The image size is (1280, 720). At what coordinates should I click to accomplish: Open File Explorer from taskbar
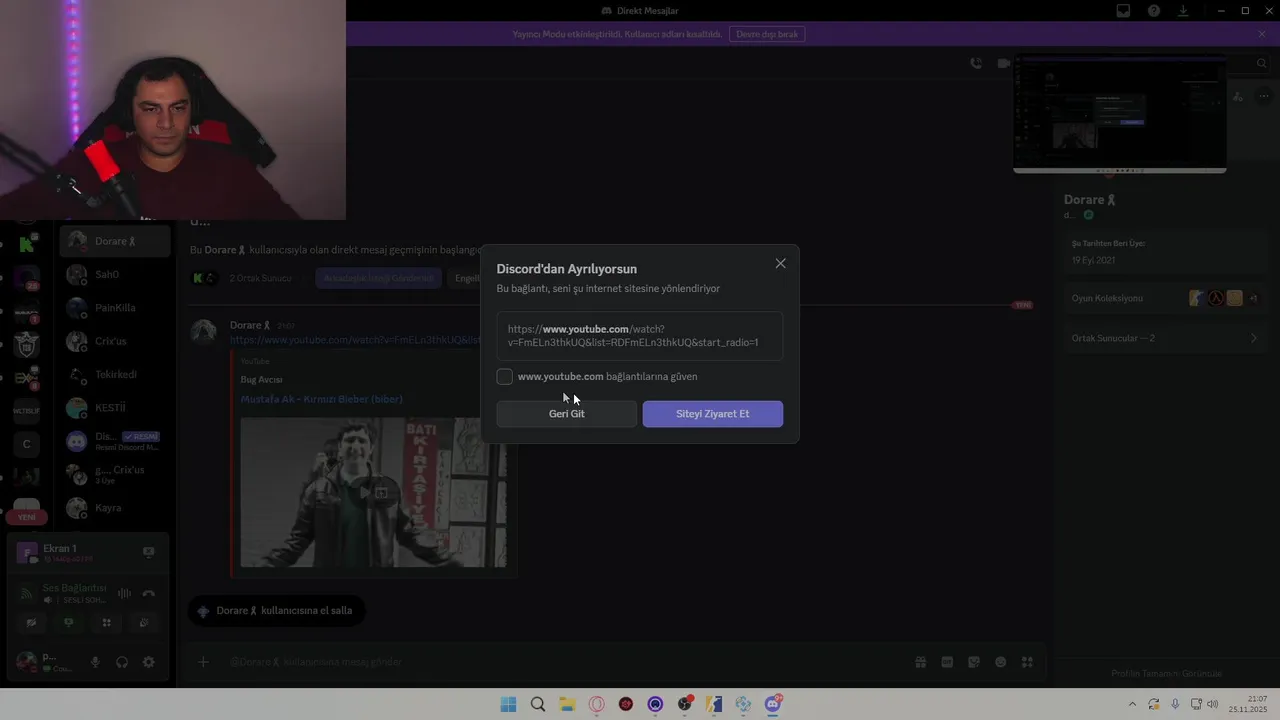click(567, 704)
